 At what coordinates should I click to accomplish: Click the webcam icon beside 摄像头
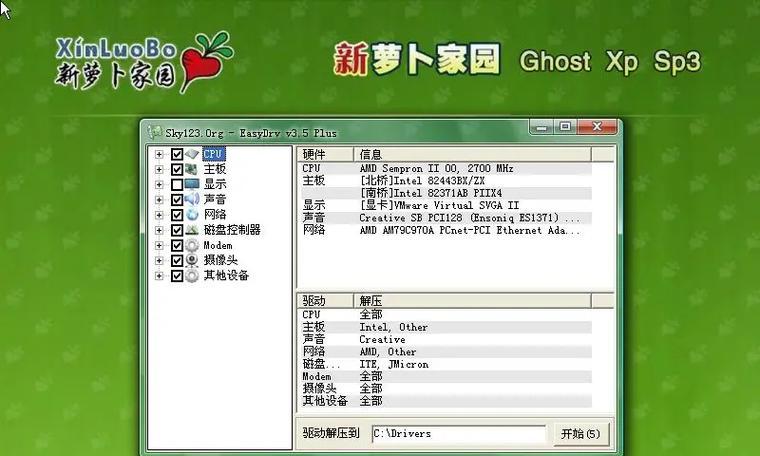pyautogui.click(x=192, y=260)
